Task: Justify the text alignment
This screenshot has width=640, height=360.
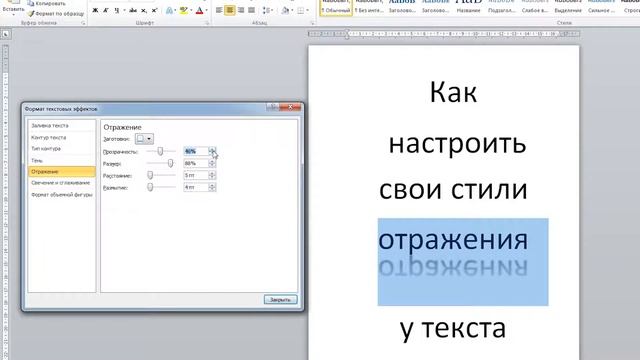Action: pyautogui.click(x=251, y=10)
